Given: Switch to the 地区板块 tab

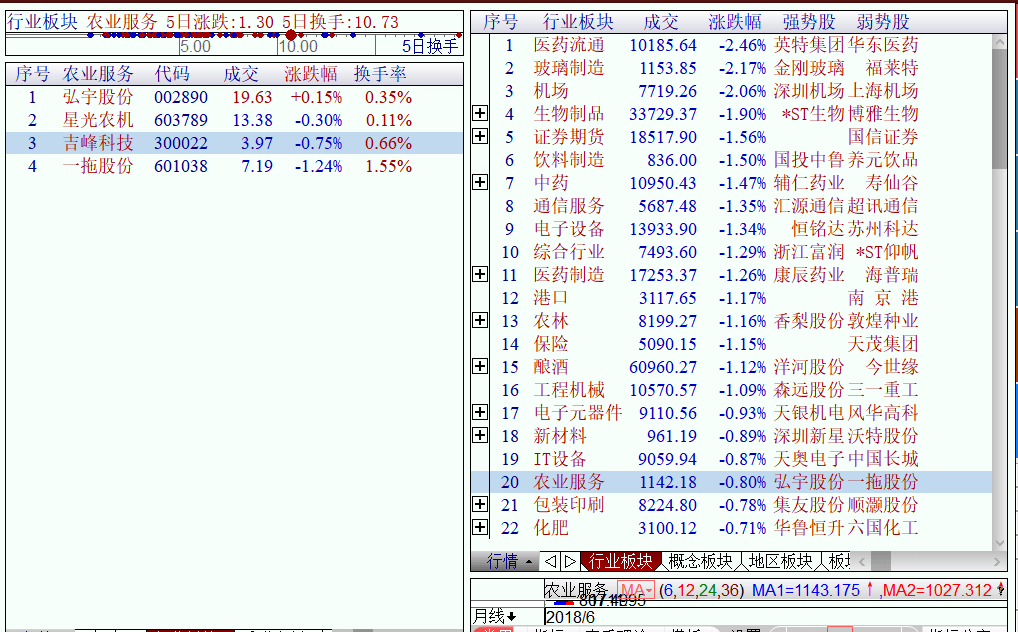Looking at the screenshot, I should [780, 561].
